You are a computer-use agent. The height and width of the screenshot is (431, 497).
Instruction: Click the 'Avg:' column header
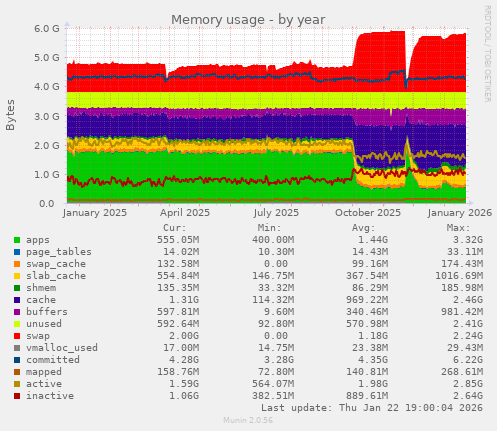coord(364,228)
